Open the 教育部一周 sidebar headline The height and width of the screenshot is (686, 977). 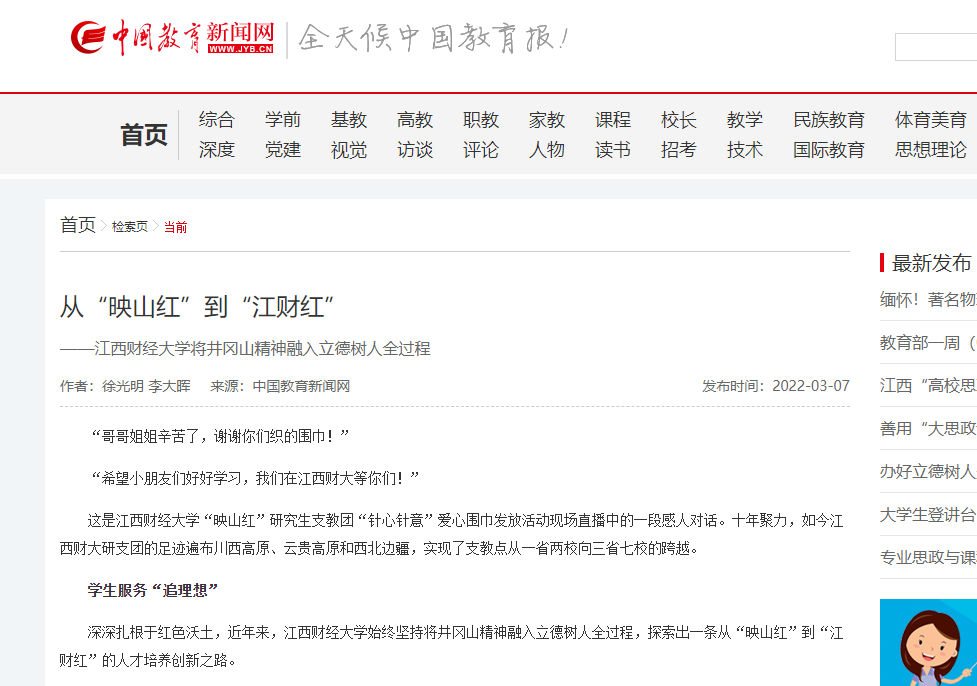[x=927, y=343]
